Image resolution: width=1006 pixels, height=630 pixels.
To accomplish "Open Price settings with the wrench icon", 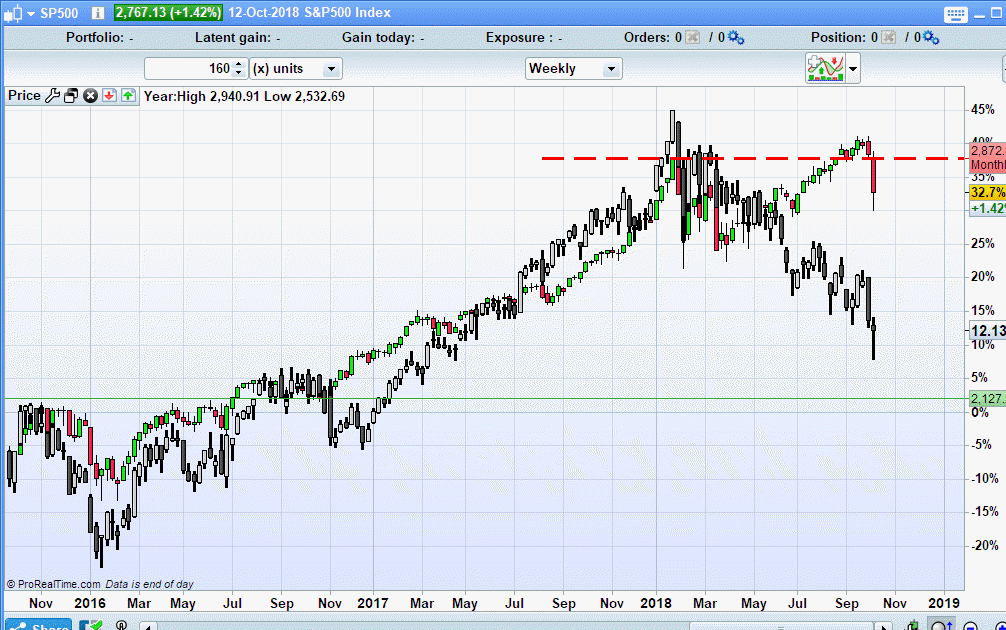I will (x=53, y=96).
